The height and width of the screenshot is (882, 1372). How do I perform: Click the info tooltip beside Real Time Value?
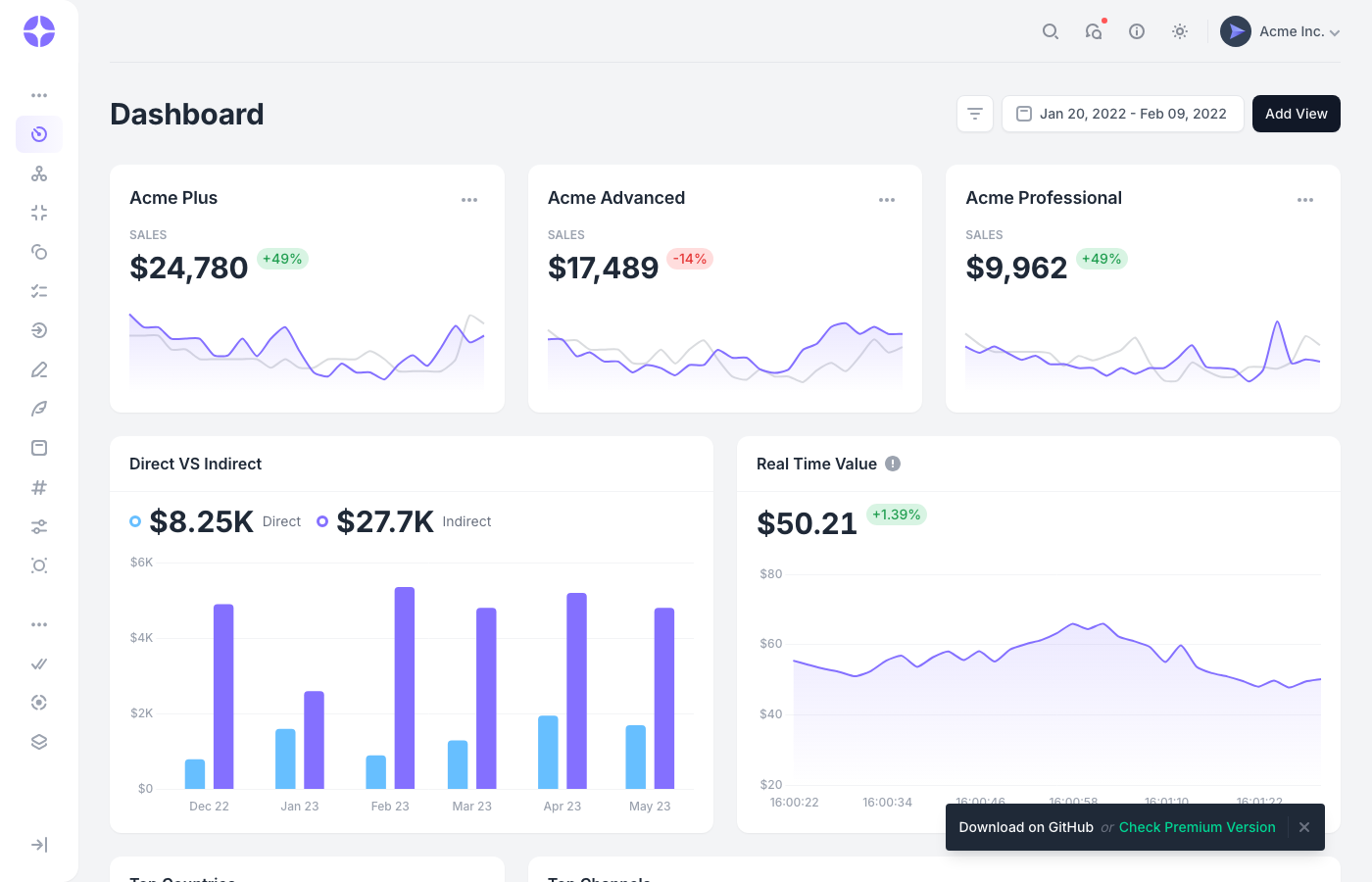point(892,464)
